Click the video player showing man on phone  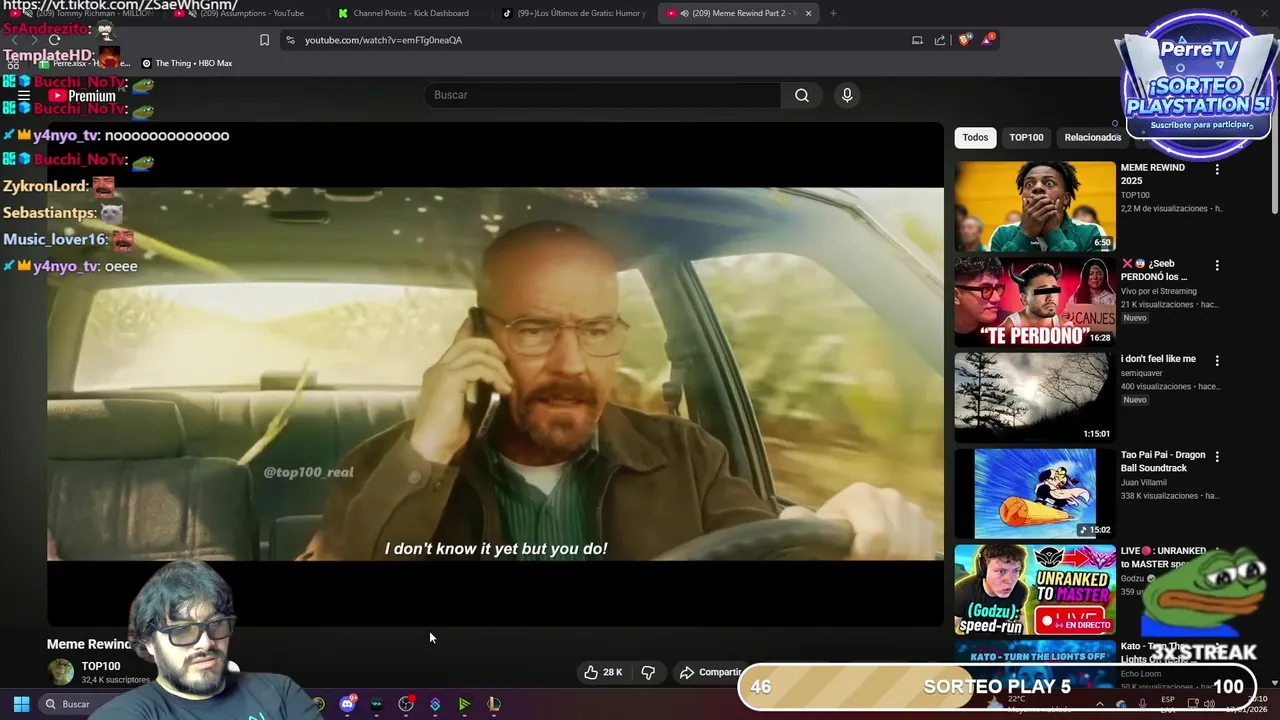pos(495,374)
